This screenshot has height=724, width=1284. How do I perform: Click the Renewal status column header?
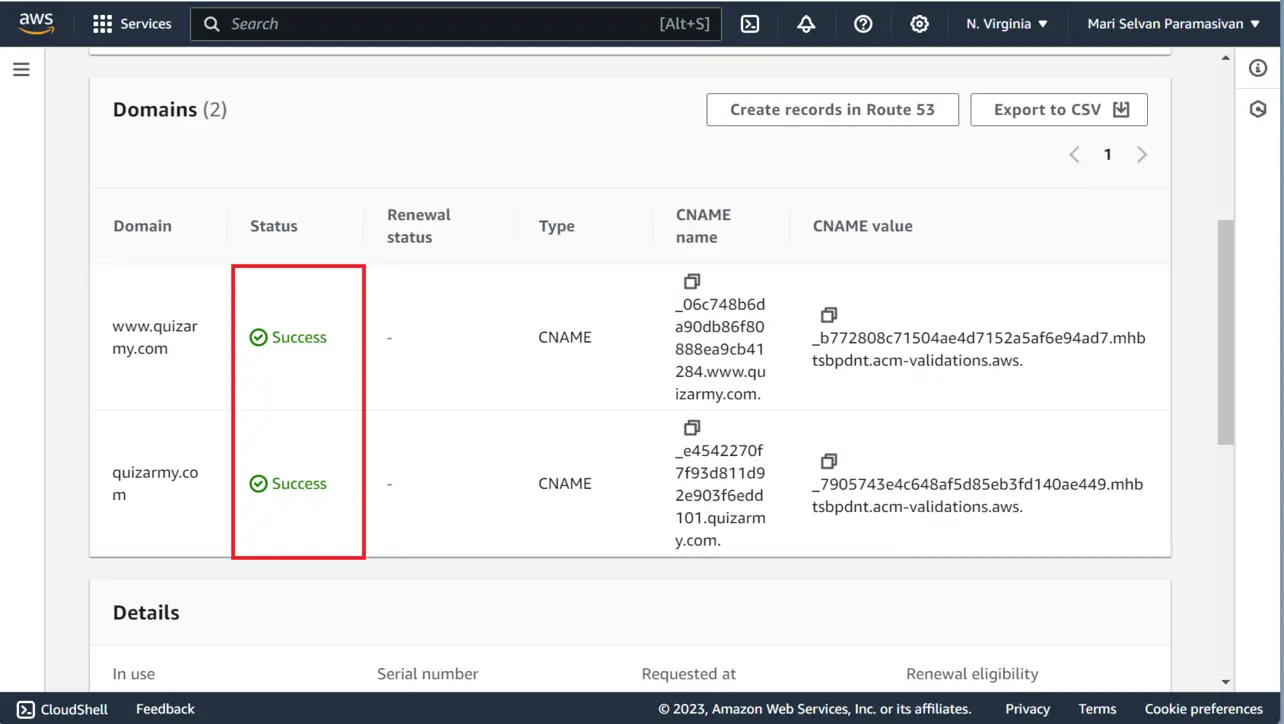tap(419, 226)
